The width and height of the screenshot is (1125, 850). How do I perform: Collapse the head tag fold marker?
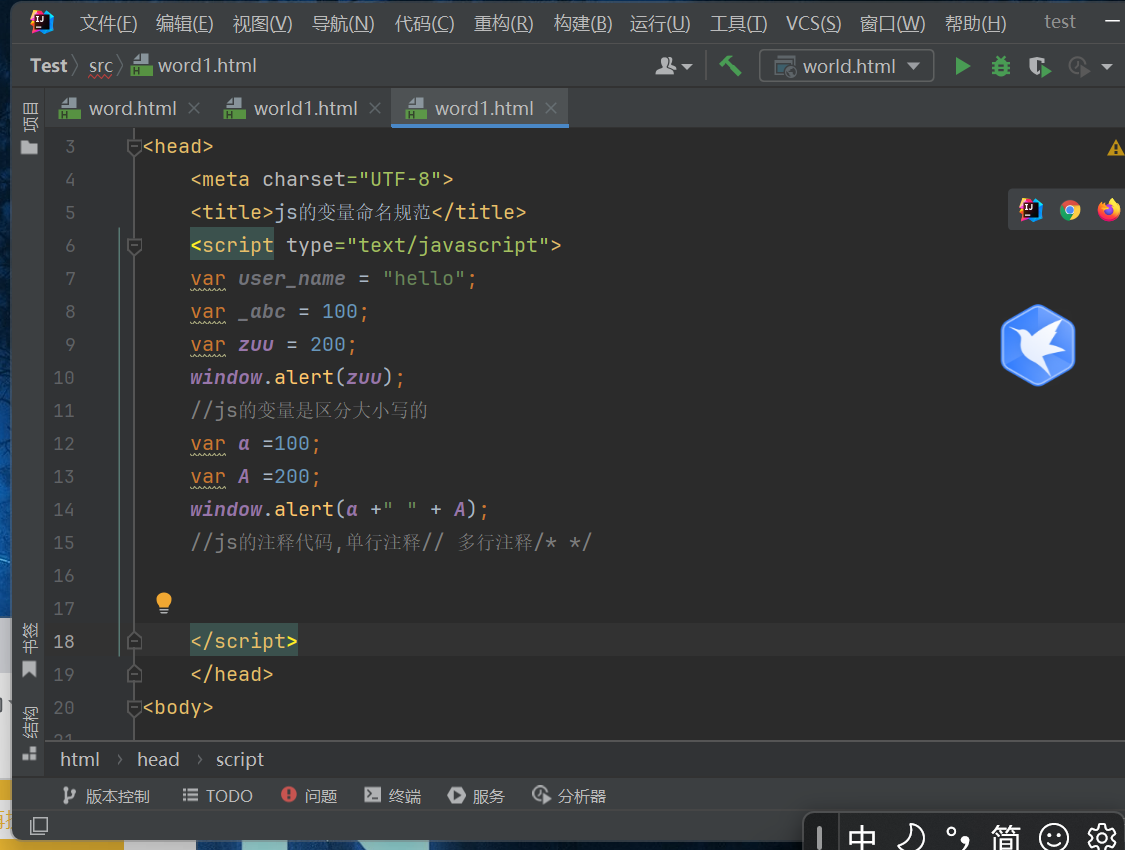coord(134,147)
